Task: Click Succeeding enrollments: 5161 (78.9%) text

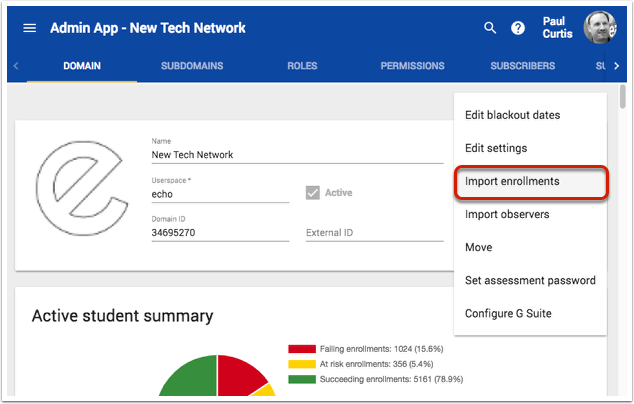Action: click(391, 379)
